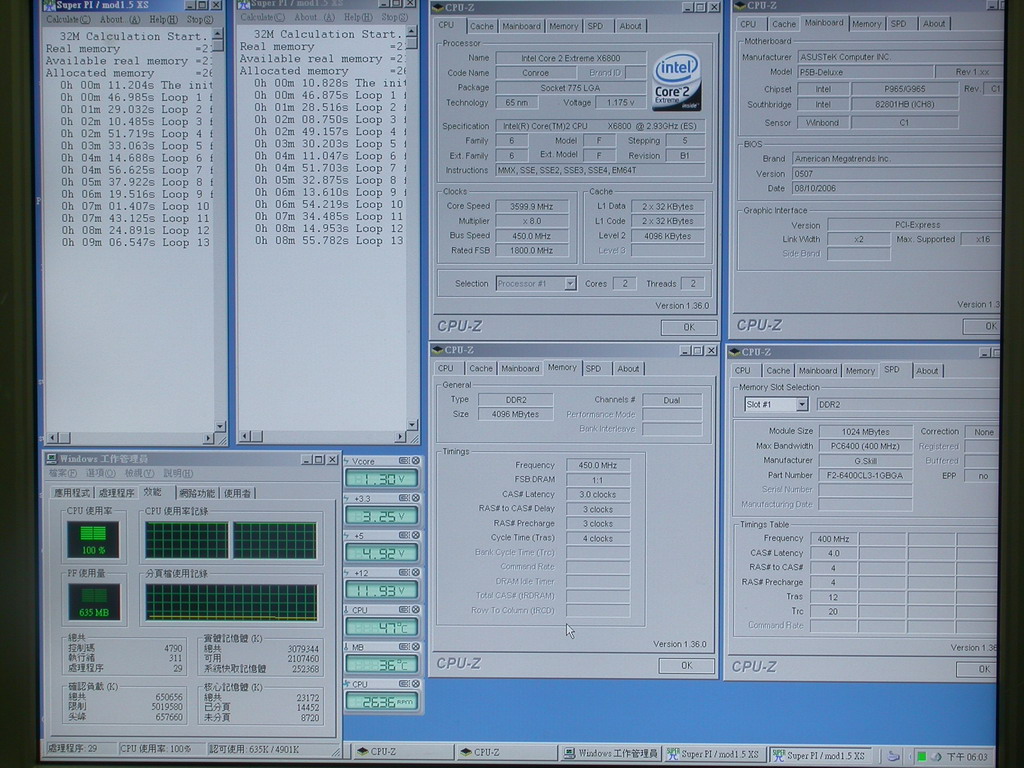Screen dimensions: 1024x768
Task: Click title bar icon of Task Manager window
Action: (x=52, y=459)
